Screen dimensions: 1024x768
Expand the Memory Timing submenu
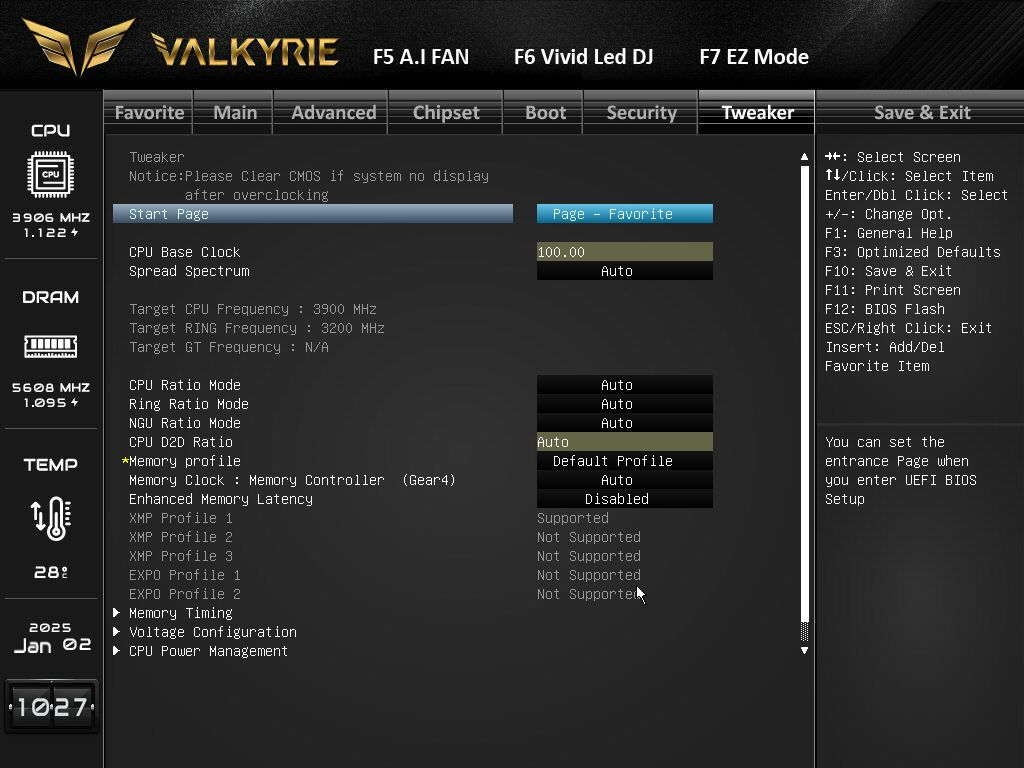(180, 613)
